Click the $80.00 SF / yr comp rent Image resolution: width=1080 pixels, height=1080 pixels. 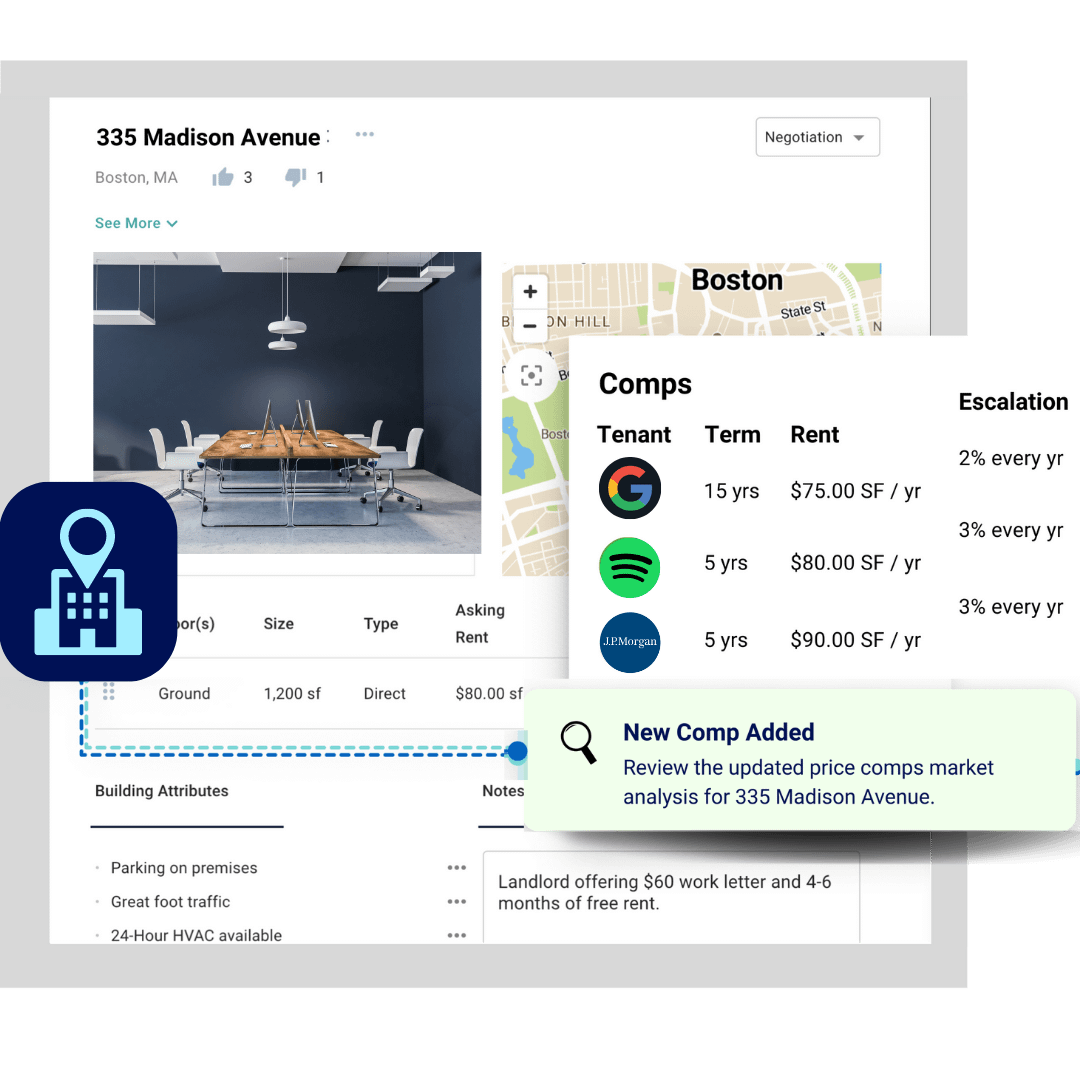pyautogui.click(x=855, y=563)
